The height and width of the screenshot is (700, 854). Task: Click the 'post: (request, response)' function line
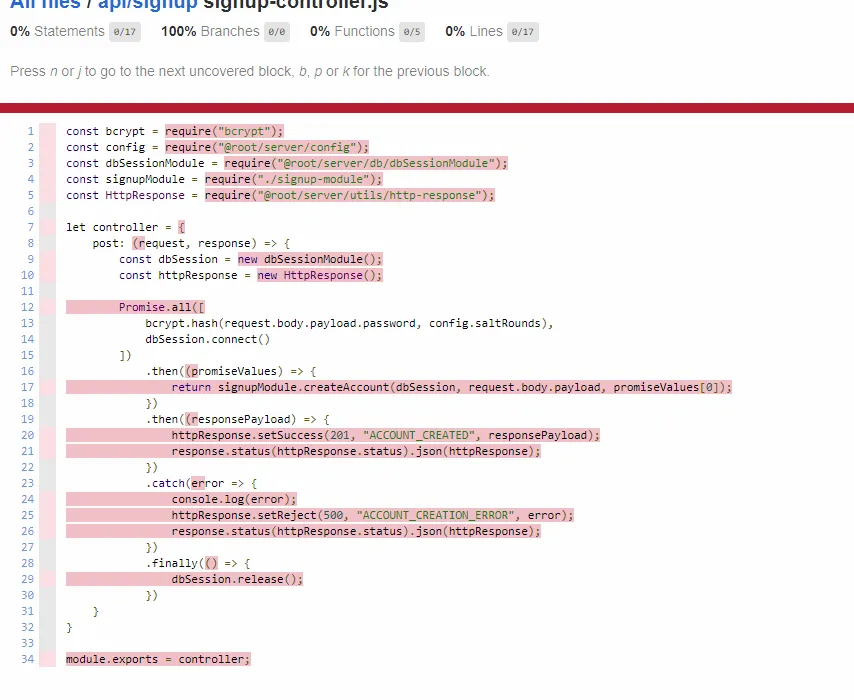[191, 243]
